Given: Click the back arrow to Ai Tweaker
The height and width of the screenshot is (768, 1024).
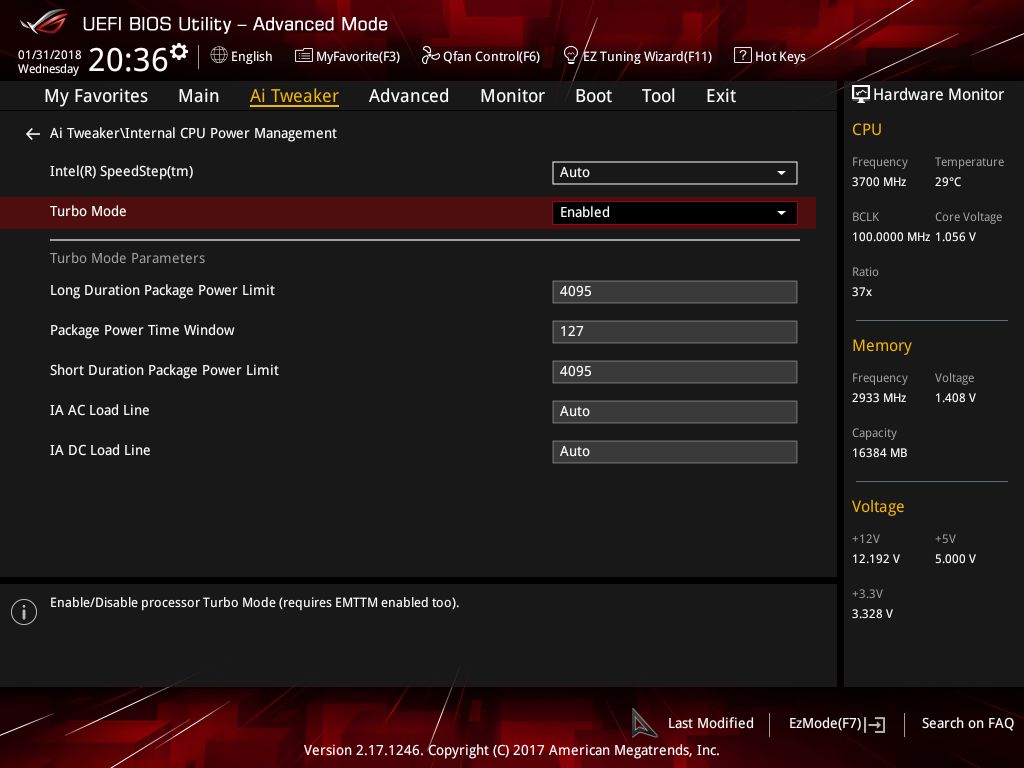Looking at the screenshot, I should [33, 134].
